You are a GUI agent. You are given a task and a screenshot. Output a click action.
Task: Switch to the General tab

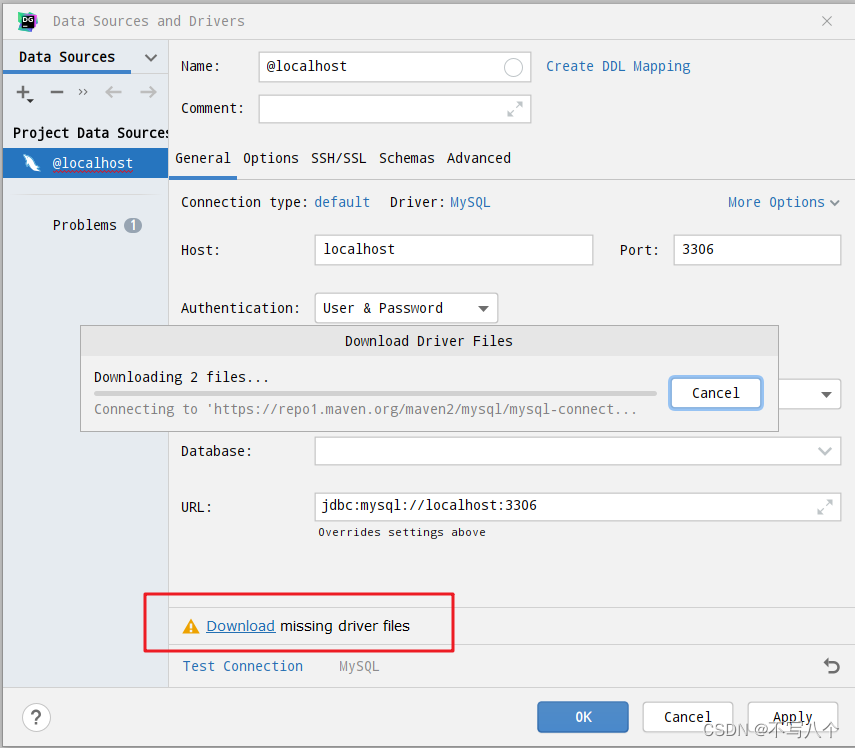tap(203, 159)
